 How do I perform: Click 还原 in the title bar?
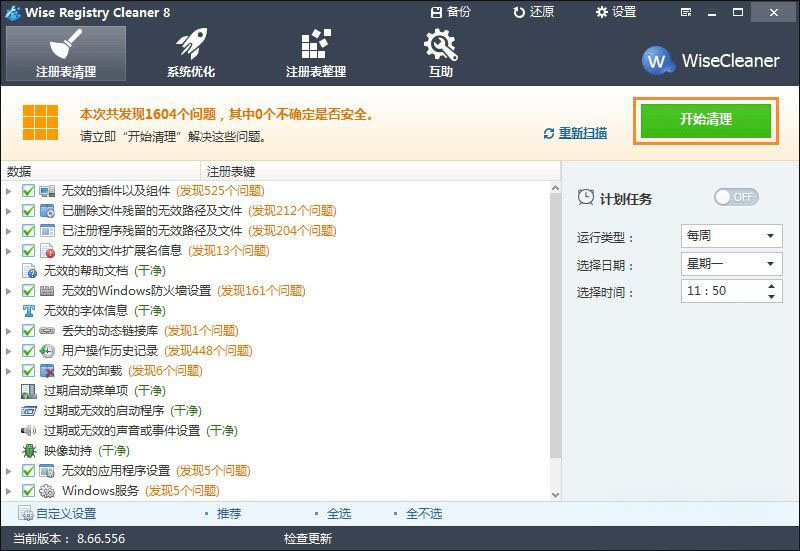tap(534, 12)
